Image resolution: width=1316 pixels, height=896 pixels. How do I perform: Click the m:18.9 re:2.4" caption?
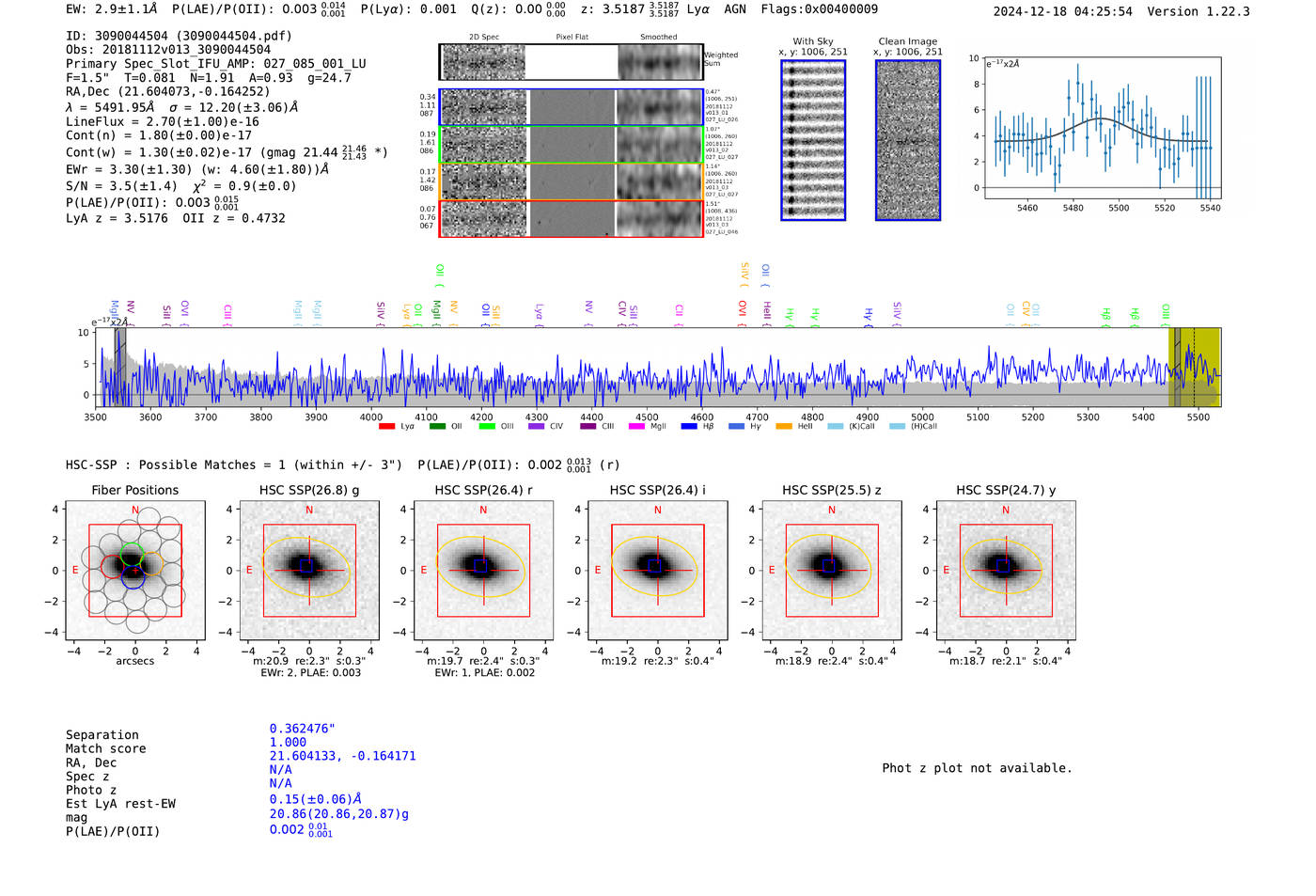tap(832, 661)
